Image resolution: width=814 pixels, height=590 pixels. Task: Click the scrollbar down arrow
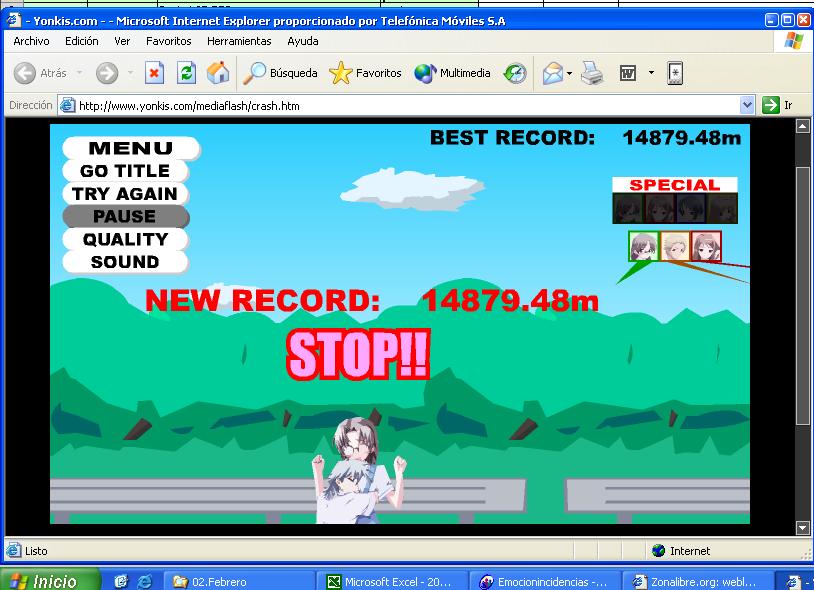click(x=803, y=528)
